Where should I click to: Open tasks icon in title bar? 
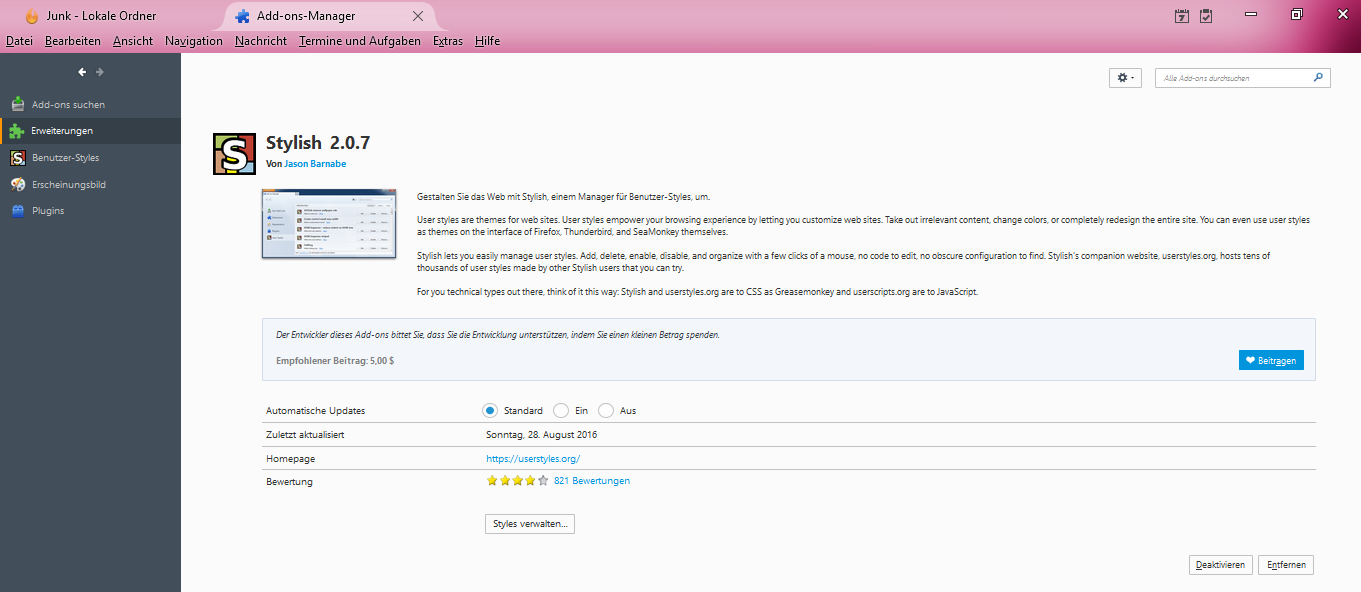(1206, 15)
